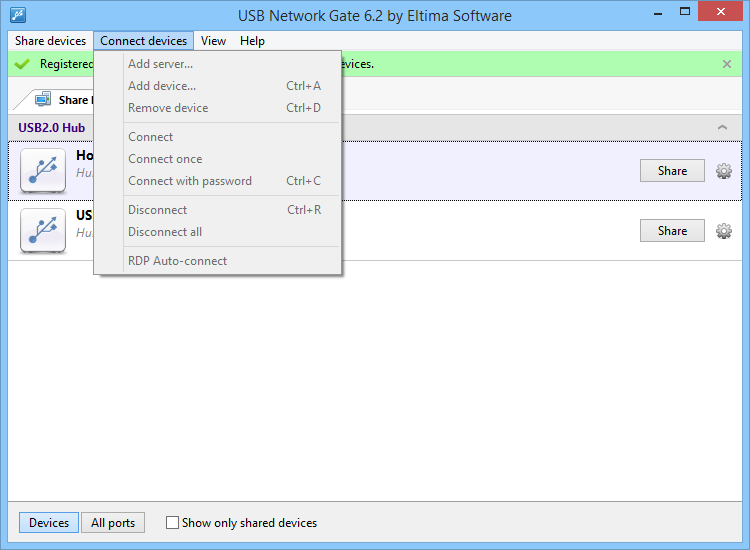Click the app icon in title bar
The image size is (750, 550).
[x=17, y=15]
